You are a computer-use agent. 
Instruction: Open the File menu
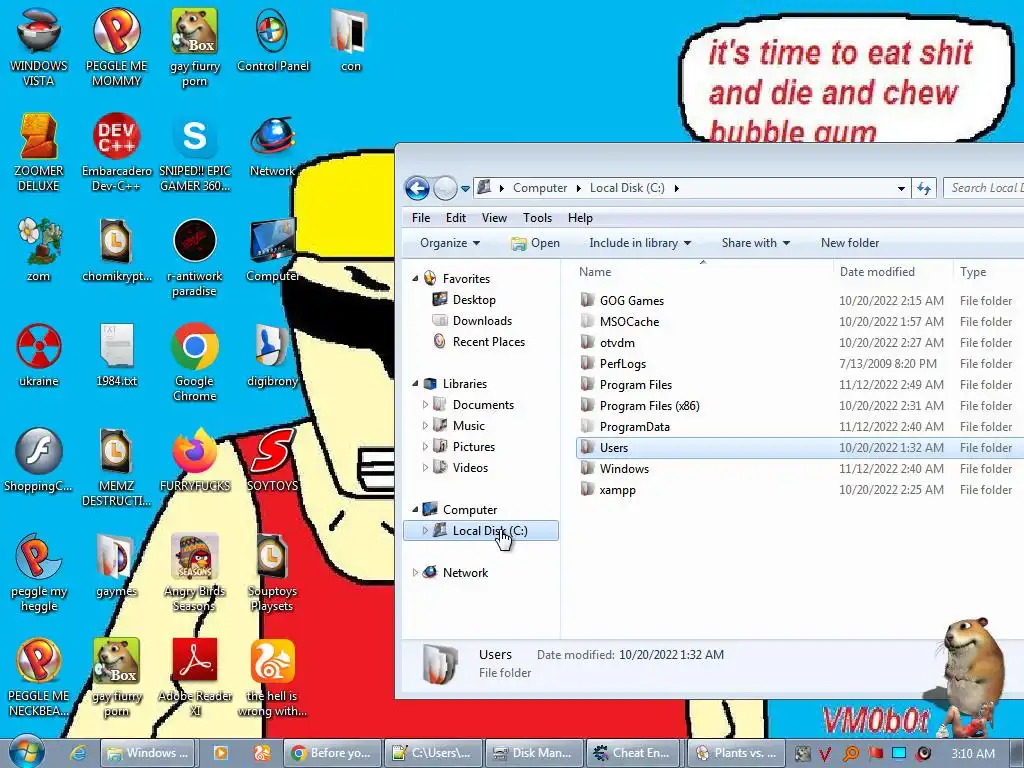(421, 218)
